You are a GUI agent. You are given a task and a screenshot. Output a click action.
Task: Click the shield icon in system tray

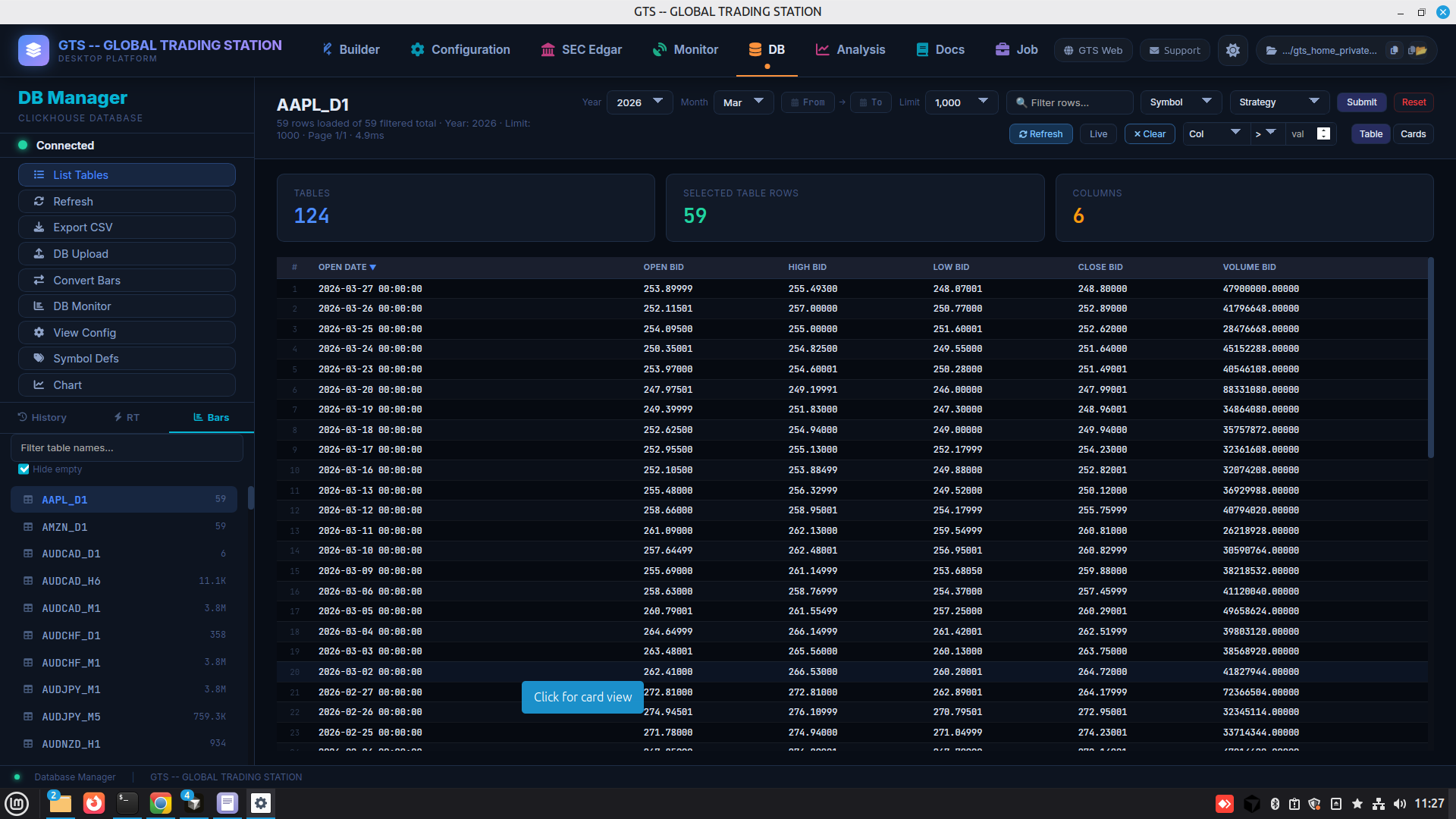point(1315,804)
